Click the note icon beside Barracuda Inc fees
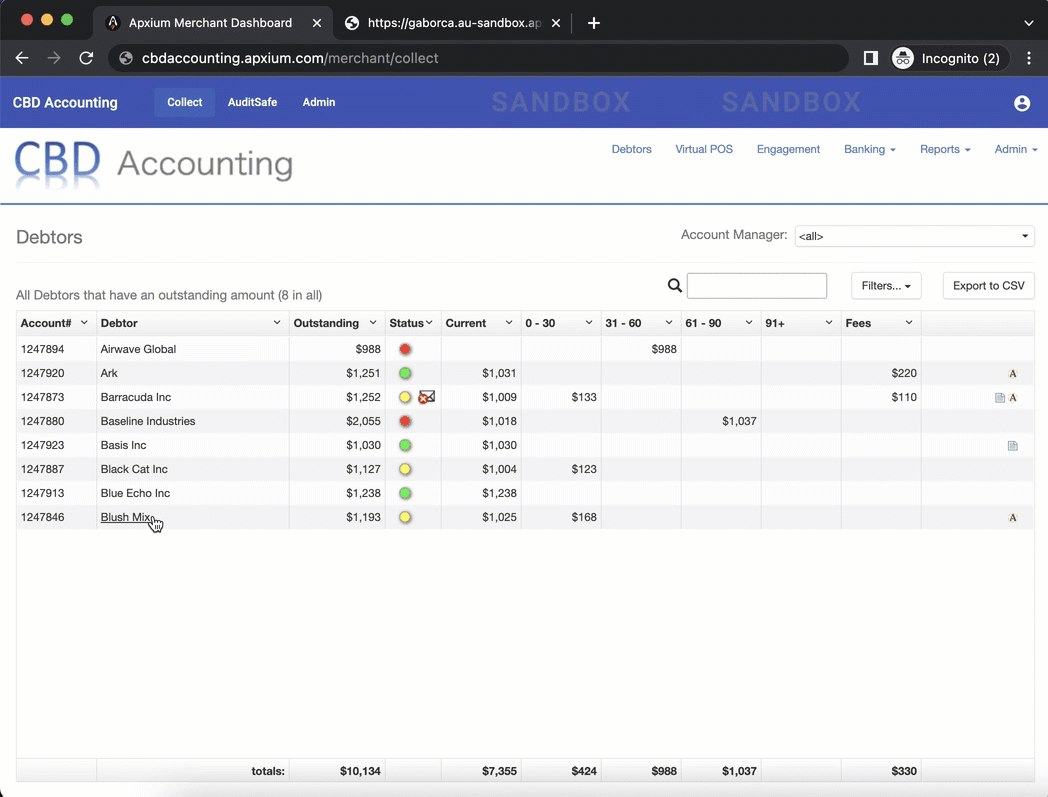Viewport: 1048px width, 797px height. coord(999,397)
